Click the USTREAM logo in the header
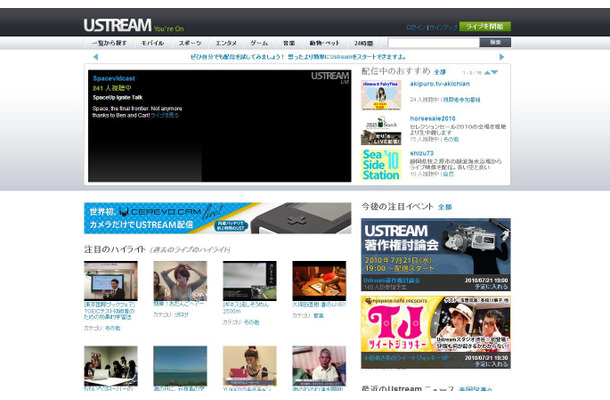This screenshot has width=610, height=400. (117, 25)
